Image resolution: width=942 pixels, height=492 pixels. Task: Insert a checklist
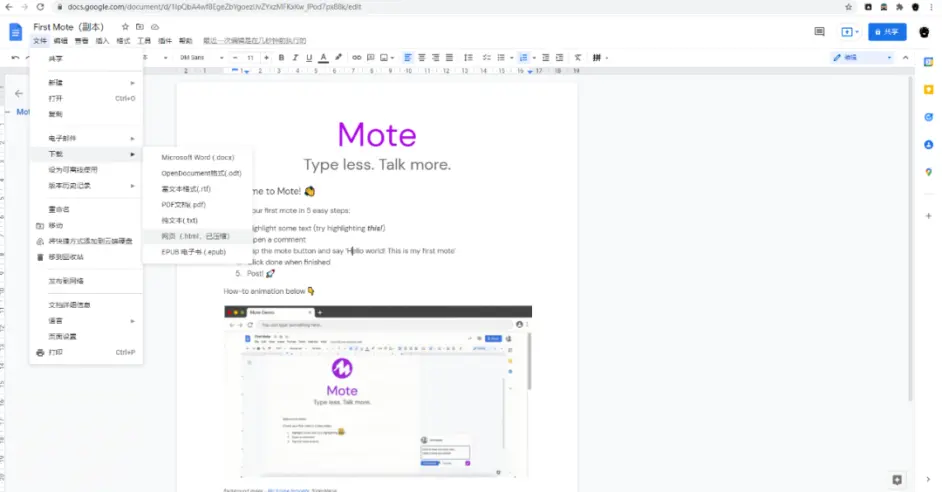pos(487,58)
